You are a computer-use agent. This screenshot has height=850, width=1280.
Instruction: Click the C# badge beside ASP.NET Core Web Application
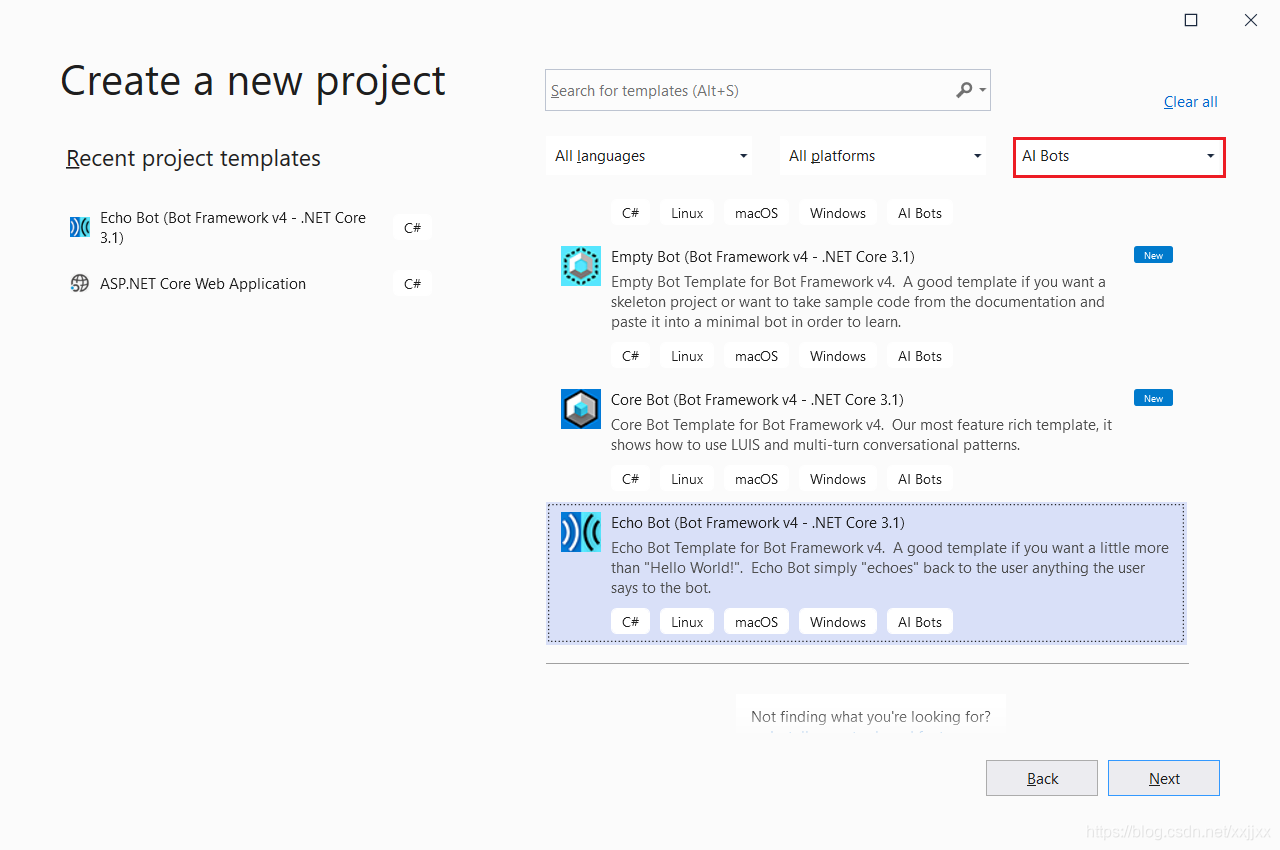click(412, 284)
